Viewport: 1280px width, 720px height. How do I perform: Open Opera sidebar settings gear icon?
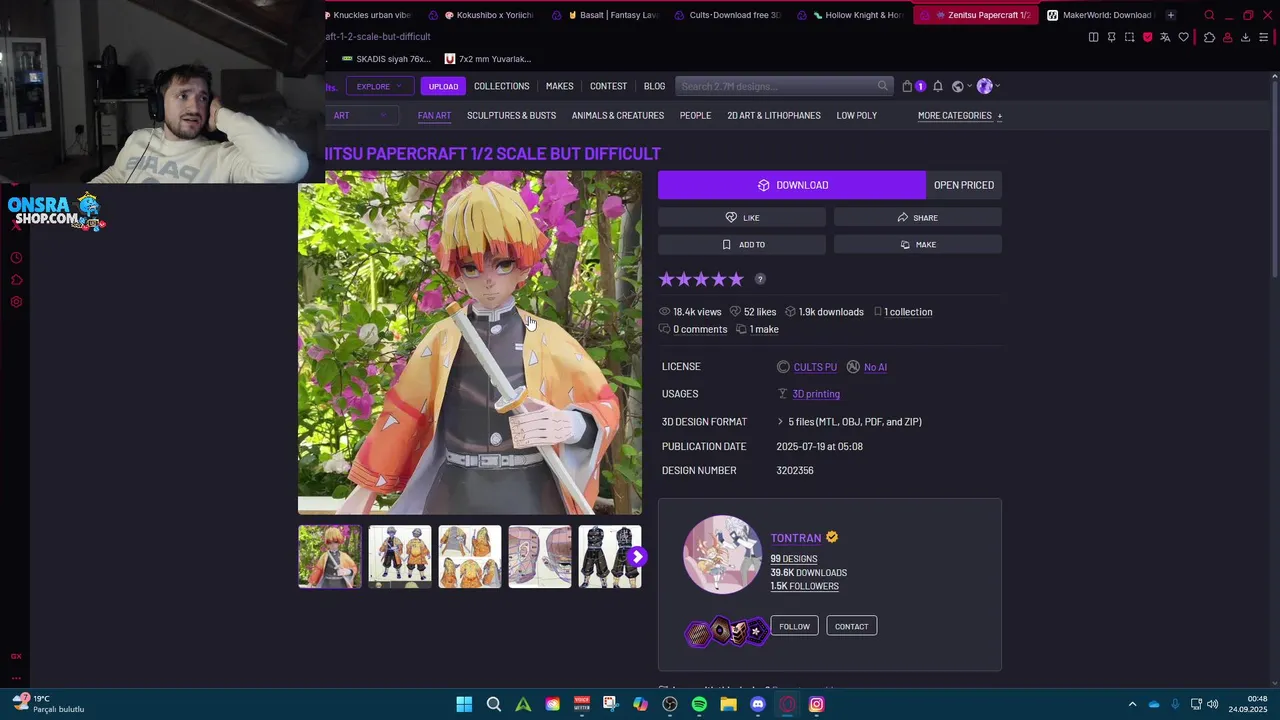pos(16,302)
